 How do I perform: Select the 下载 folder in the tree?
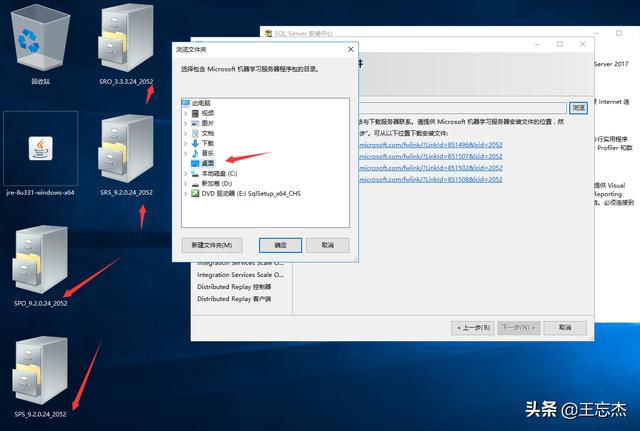208,143
